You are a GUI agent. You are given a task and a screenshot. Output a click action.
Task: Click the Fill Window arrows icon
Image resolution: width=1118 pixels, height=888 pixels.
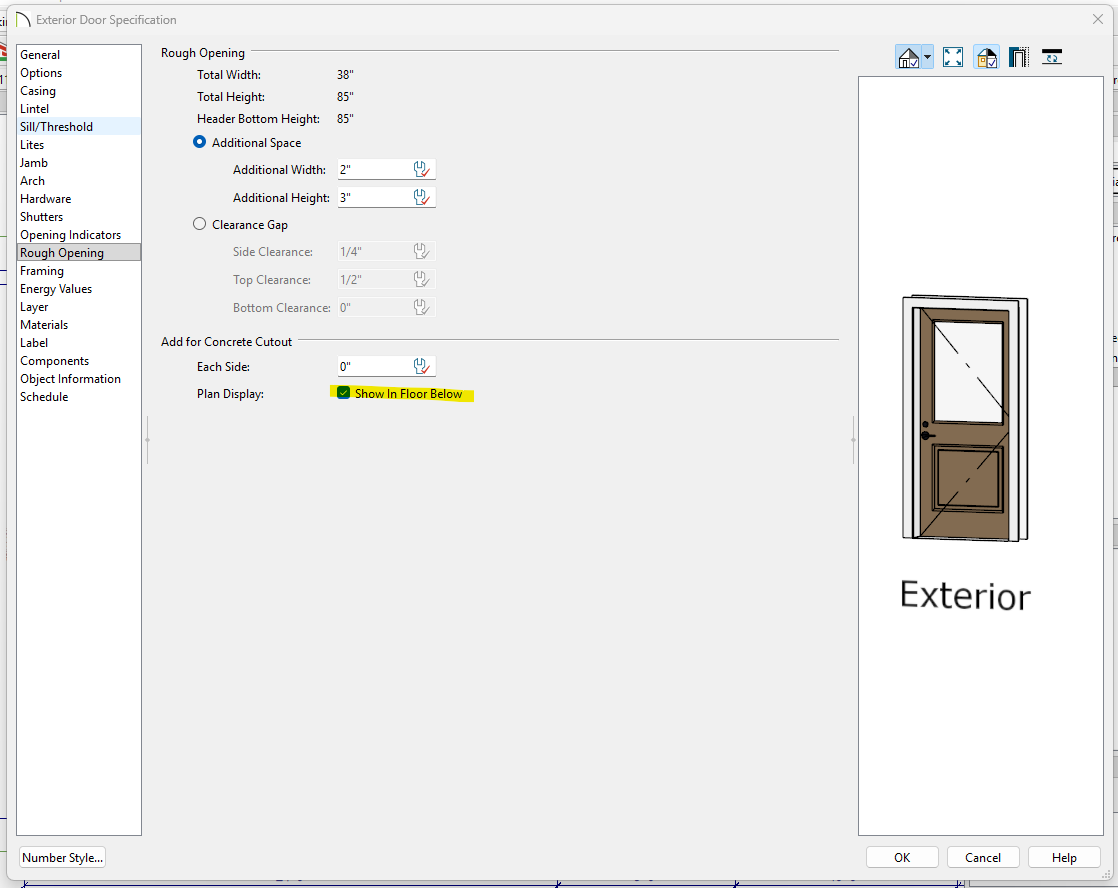tap(953, 58)
